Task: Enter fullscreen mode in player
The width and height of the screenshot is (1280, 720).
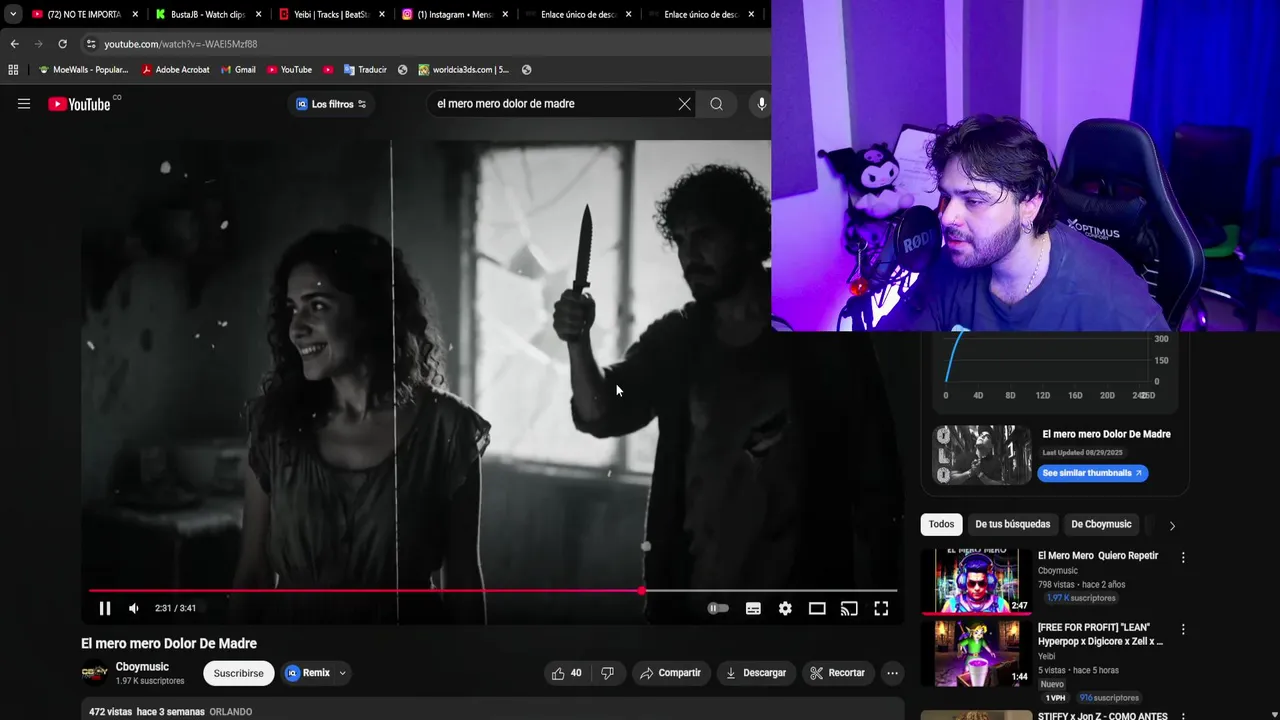Action: click(881, 608)
